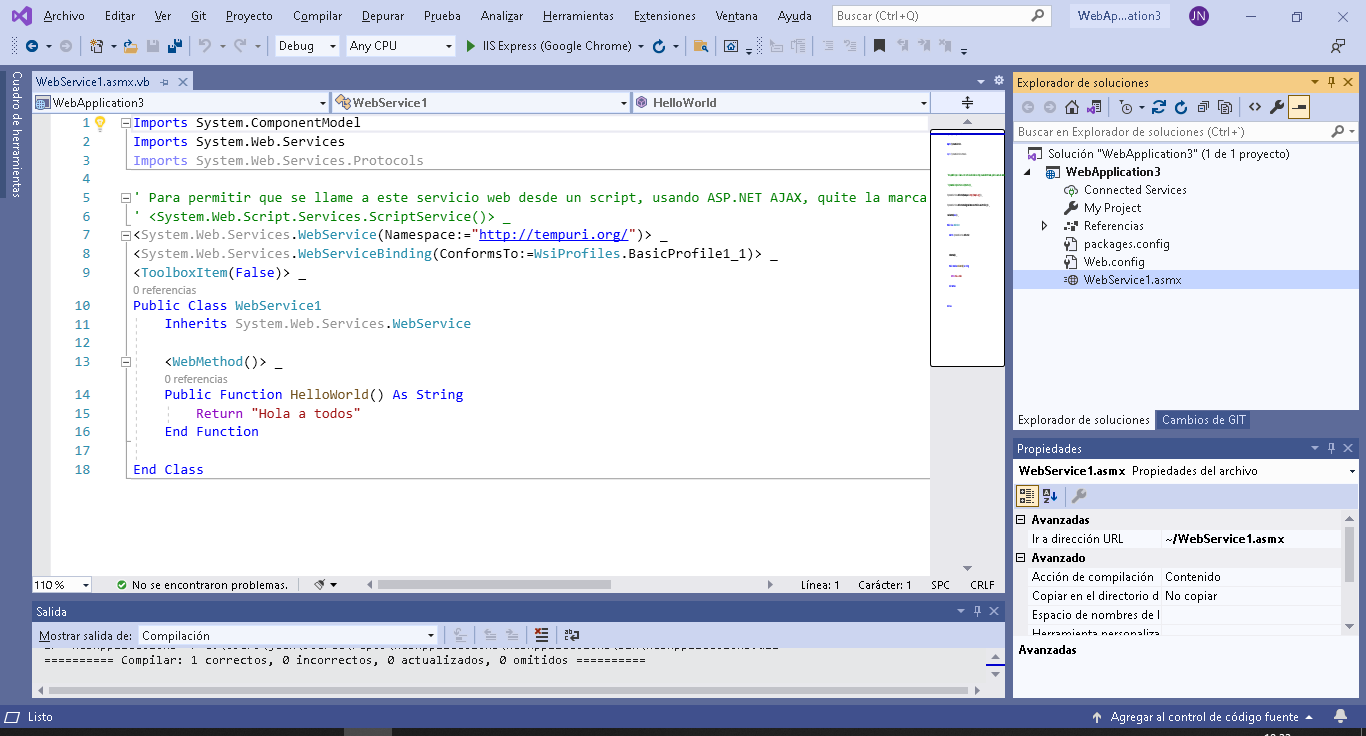Screen dimensions: 1366x736
Task: Click the notifications bell in the status bar
Action: click(1340, 717)
